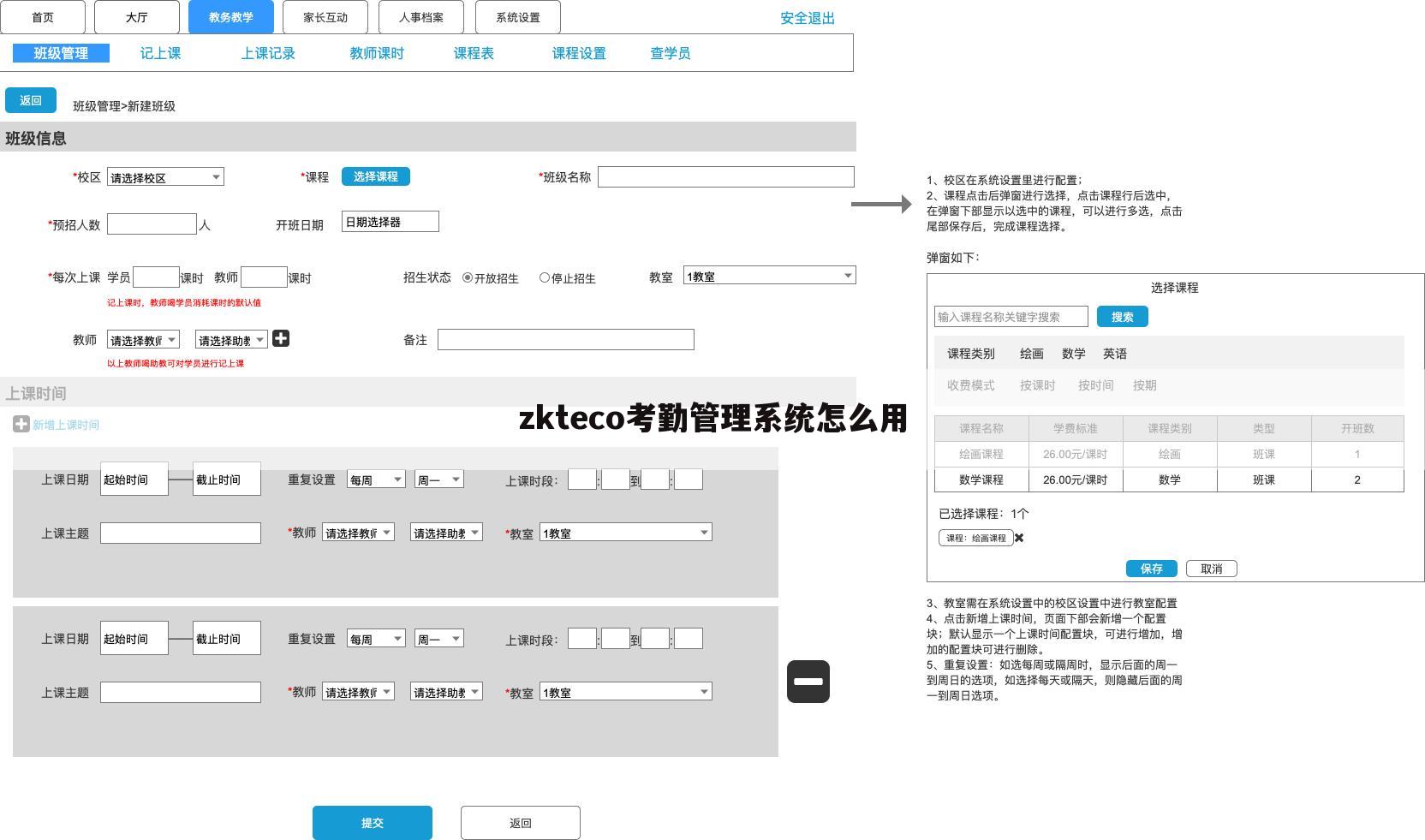The image size is (1425, 840).
Task: Go to 教师课时 submenu
Action: click(377, 53)
